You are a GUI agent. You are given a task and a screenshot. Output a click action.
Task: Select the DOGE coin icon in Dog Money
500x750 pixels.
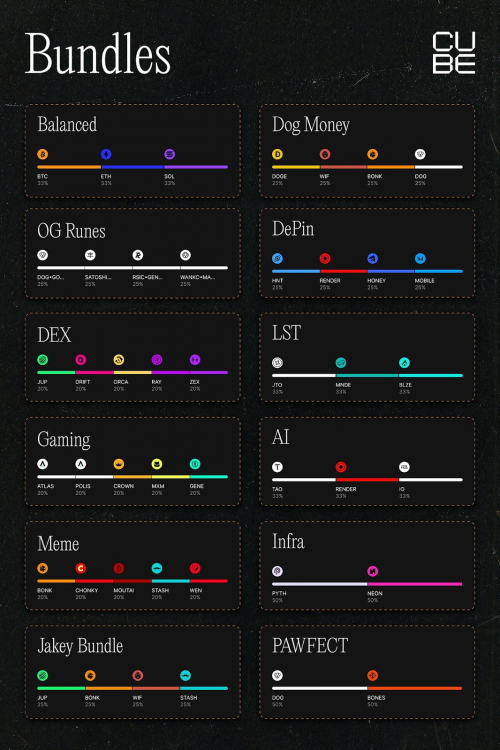coord(278,154)
